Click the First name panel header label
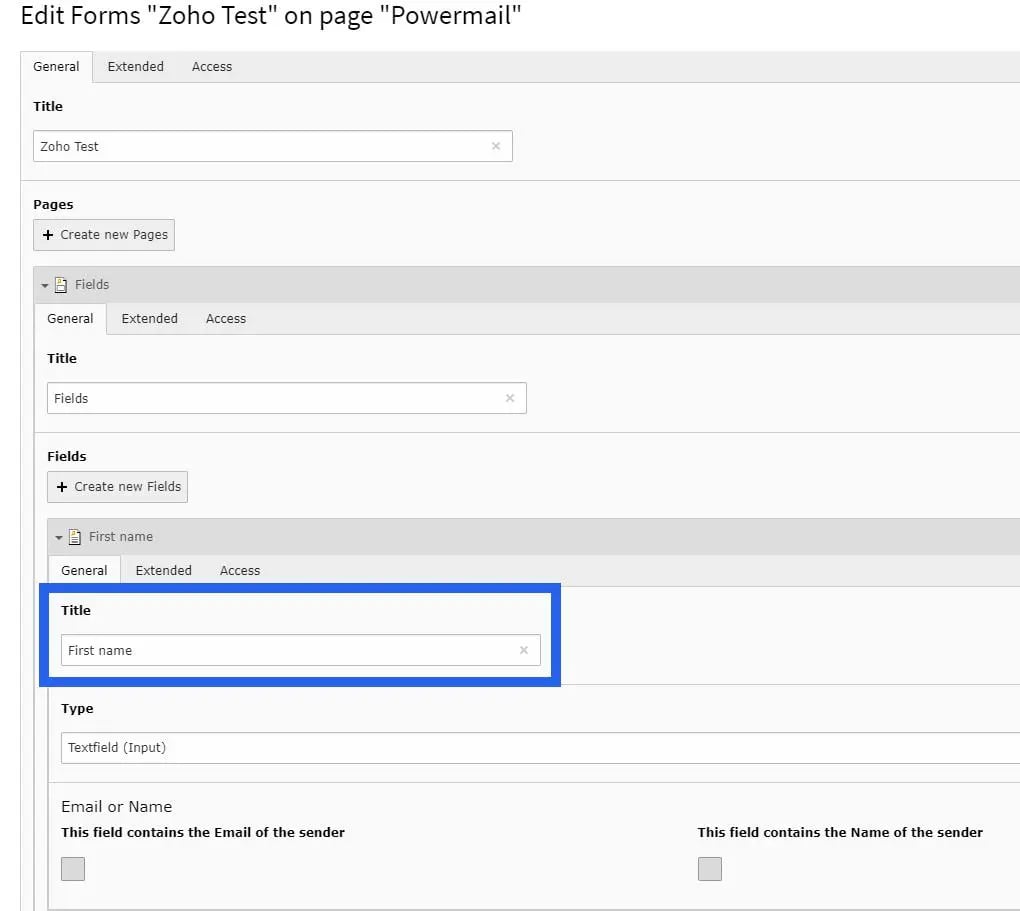Screen dimensions: 1020x911 point(121,537)
